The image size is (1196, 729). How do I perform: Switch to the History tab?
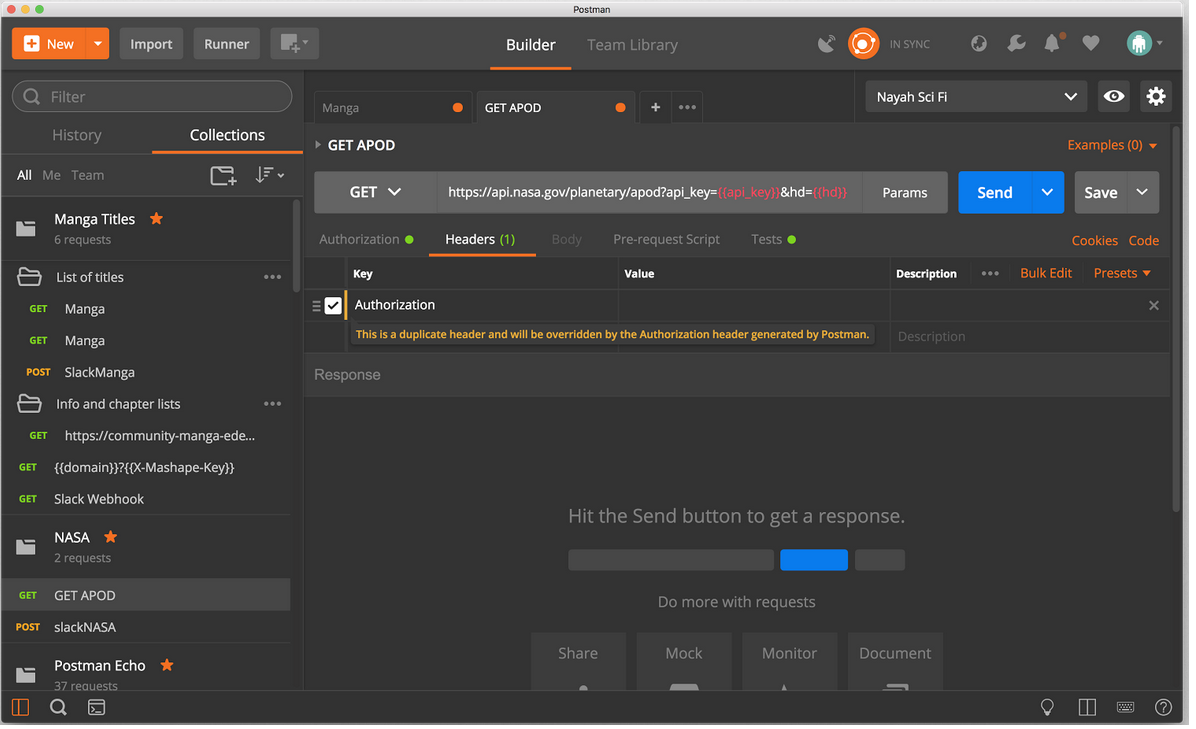(x=76, y=135)
